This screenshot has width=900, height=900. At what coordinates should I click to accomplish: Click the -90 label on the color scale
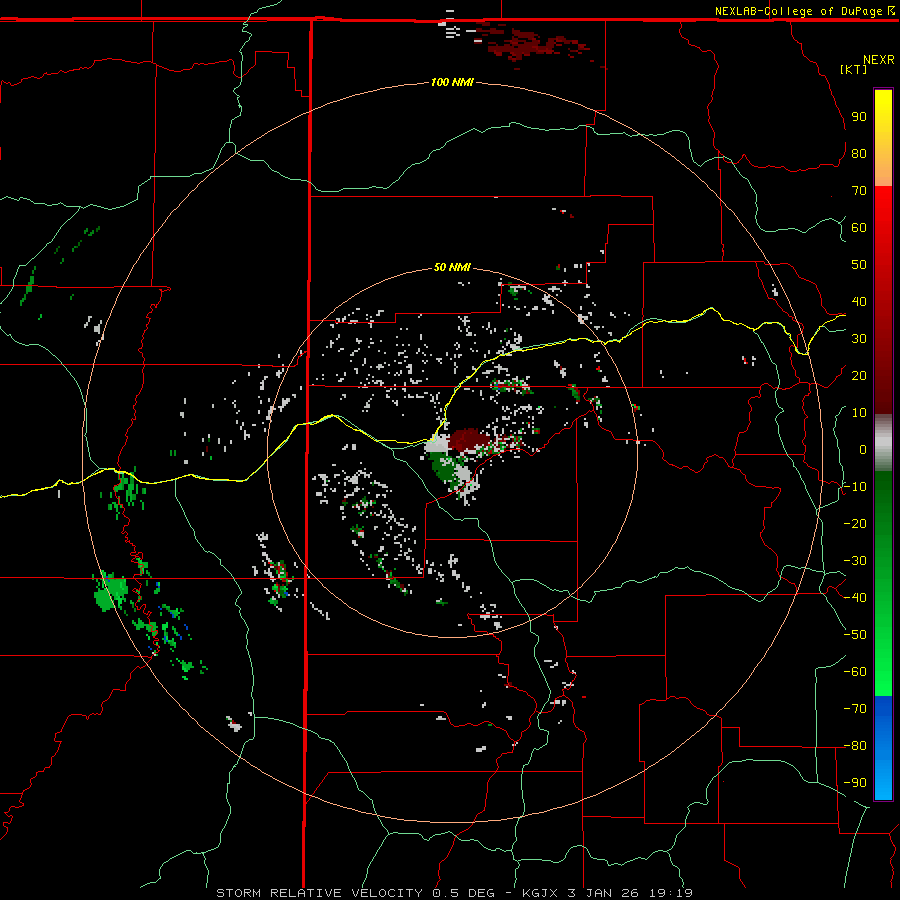point(855,783)
